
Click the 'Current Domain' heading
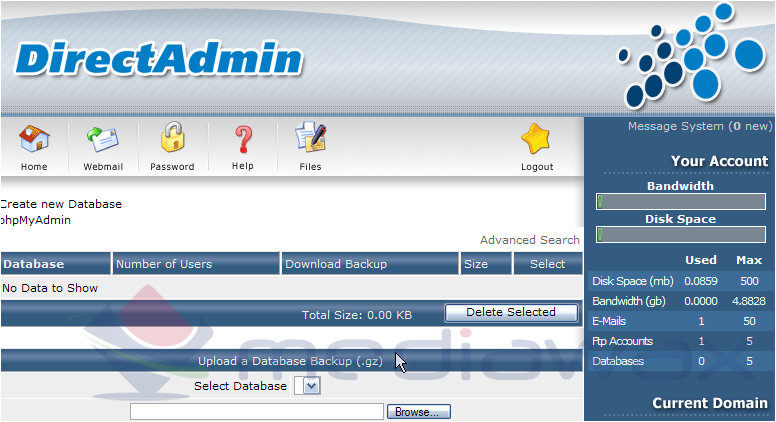click(x=710, y=403)
